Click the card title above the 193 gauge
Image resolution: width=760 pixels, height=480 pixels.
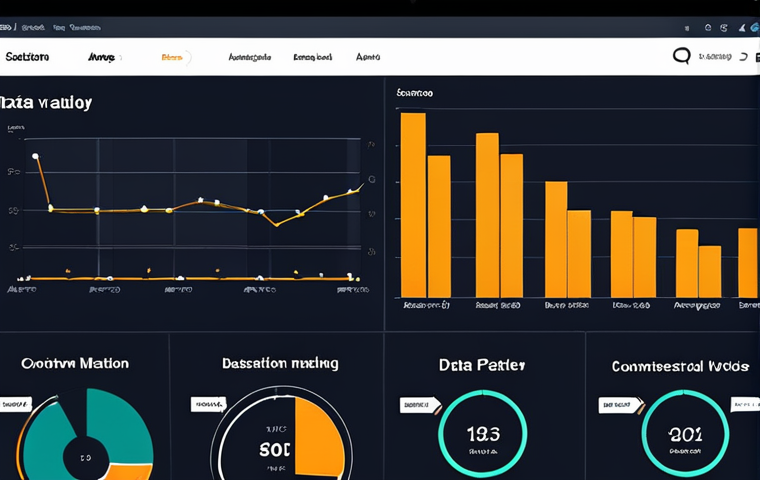click(482, 365)
